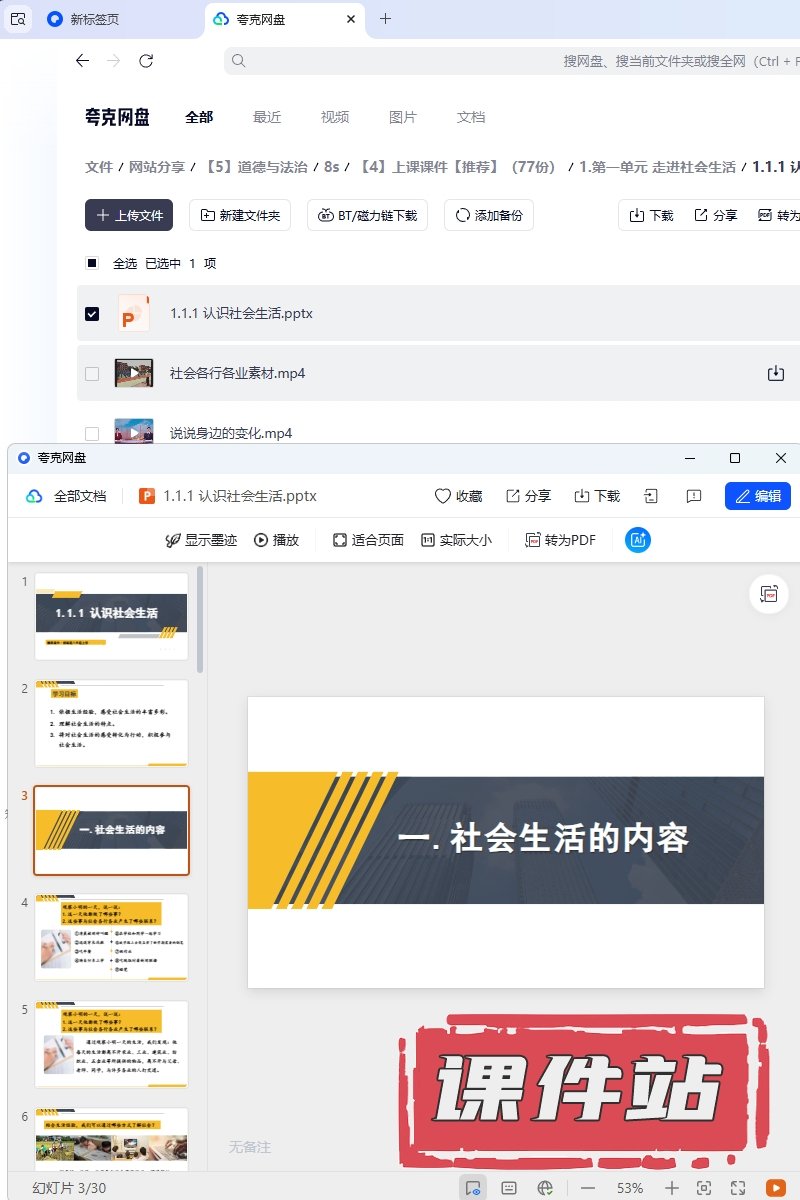Click the floating PDF convert icon
800x1200 pixels.
[768, 594]
